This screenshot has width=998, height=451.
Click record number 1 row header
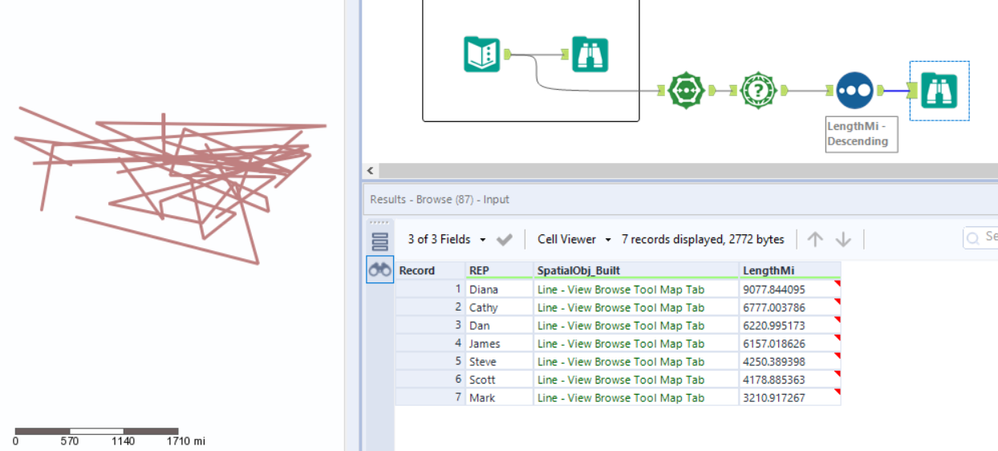pyautogui.click(x=431, y=289)
